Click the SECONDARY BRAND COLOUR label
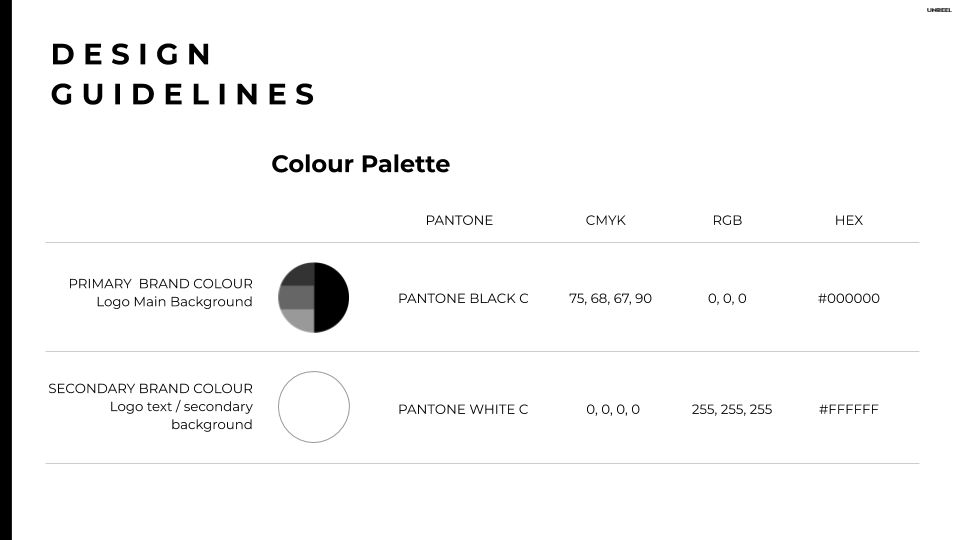The width and height of the screenshot is (960, 540). [x=150, y=389]
